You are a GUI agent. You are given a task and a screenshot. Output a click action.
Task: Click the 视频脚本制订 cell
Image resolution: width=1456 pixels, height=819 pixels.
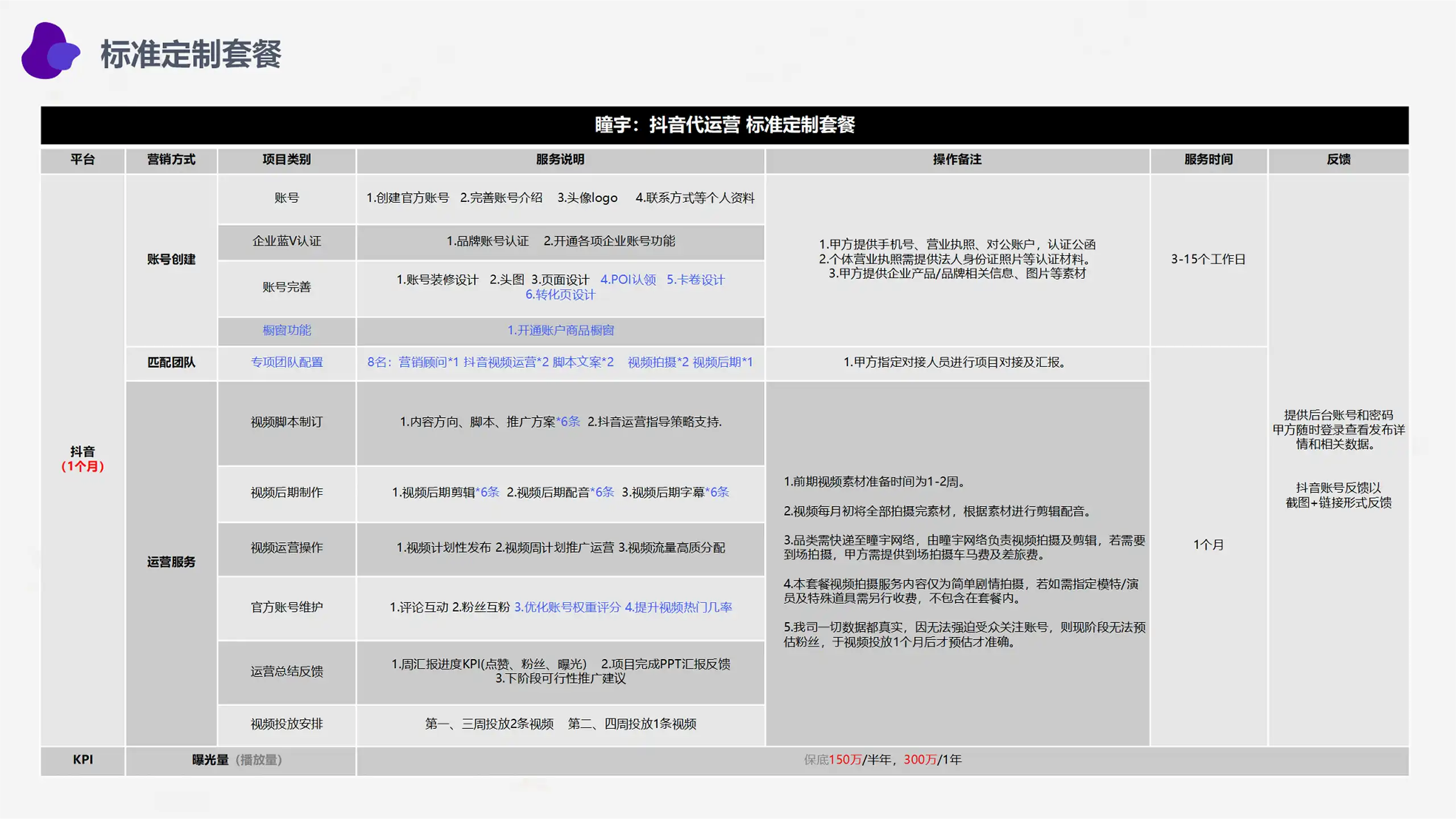287,423
